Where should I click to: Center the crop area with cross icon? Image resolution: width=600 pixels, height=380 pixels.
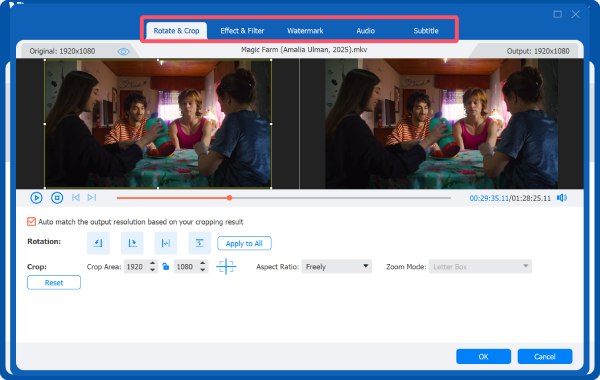pyautogui.click(x=226, y=266)
